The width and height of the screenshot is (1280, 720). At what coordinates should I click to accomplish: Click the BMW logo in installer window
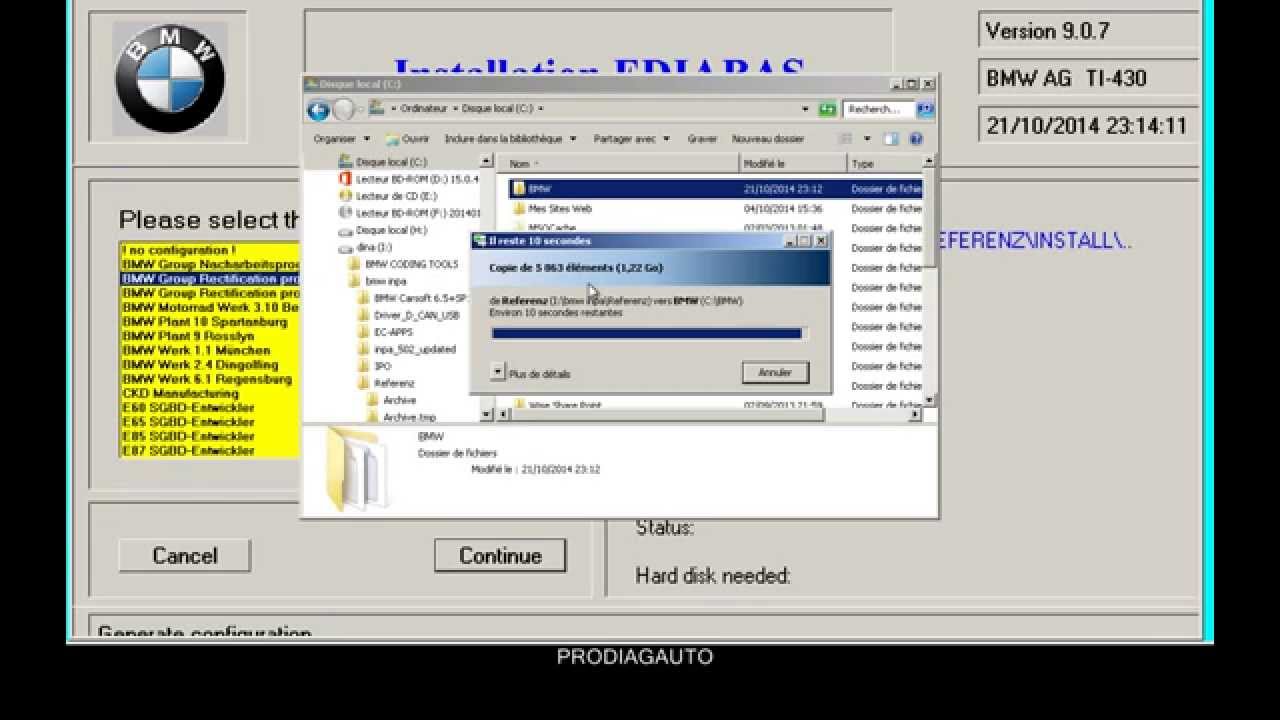(169, 78)
